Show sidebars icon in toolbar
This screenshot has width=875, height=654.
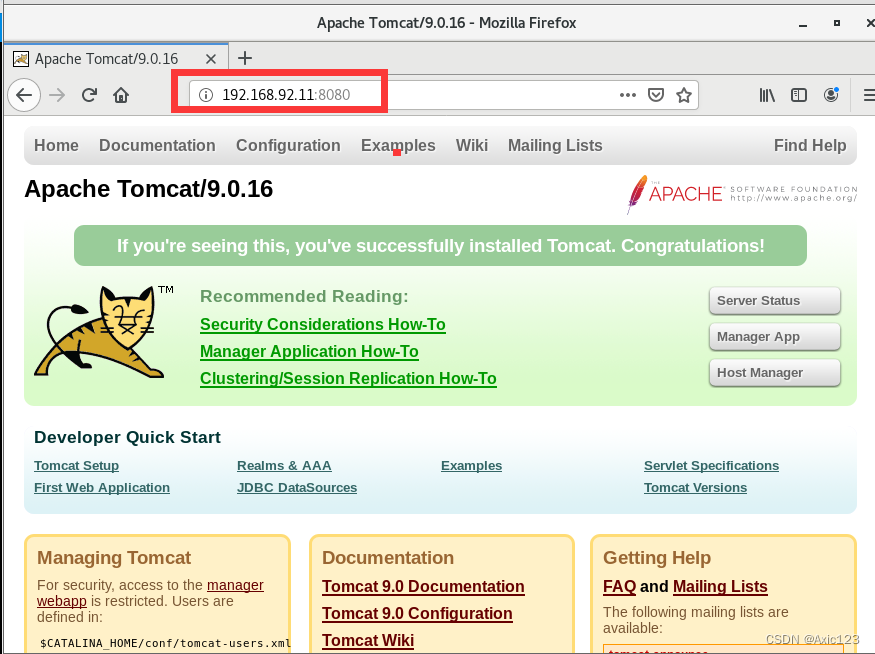pos(799,95)
